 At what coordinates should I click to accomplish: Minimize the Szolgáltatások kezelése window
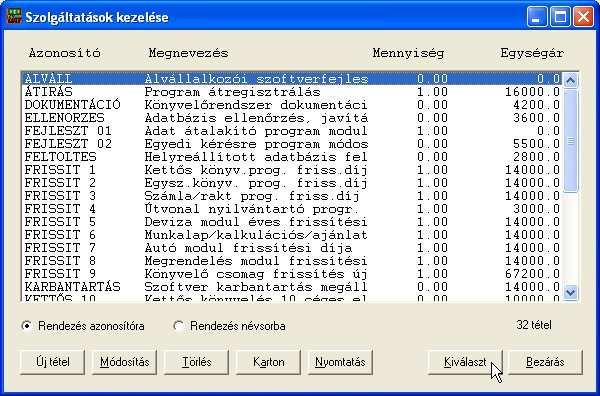pos(536,17)
